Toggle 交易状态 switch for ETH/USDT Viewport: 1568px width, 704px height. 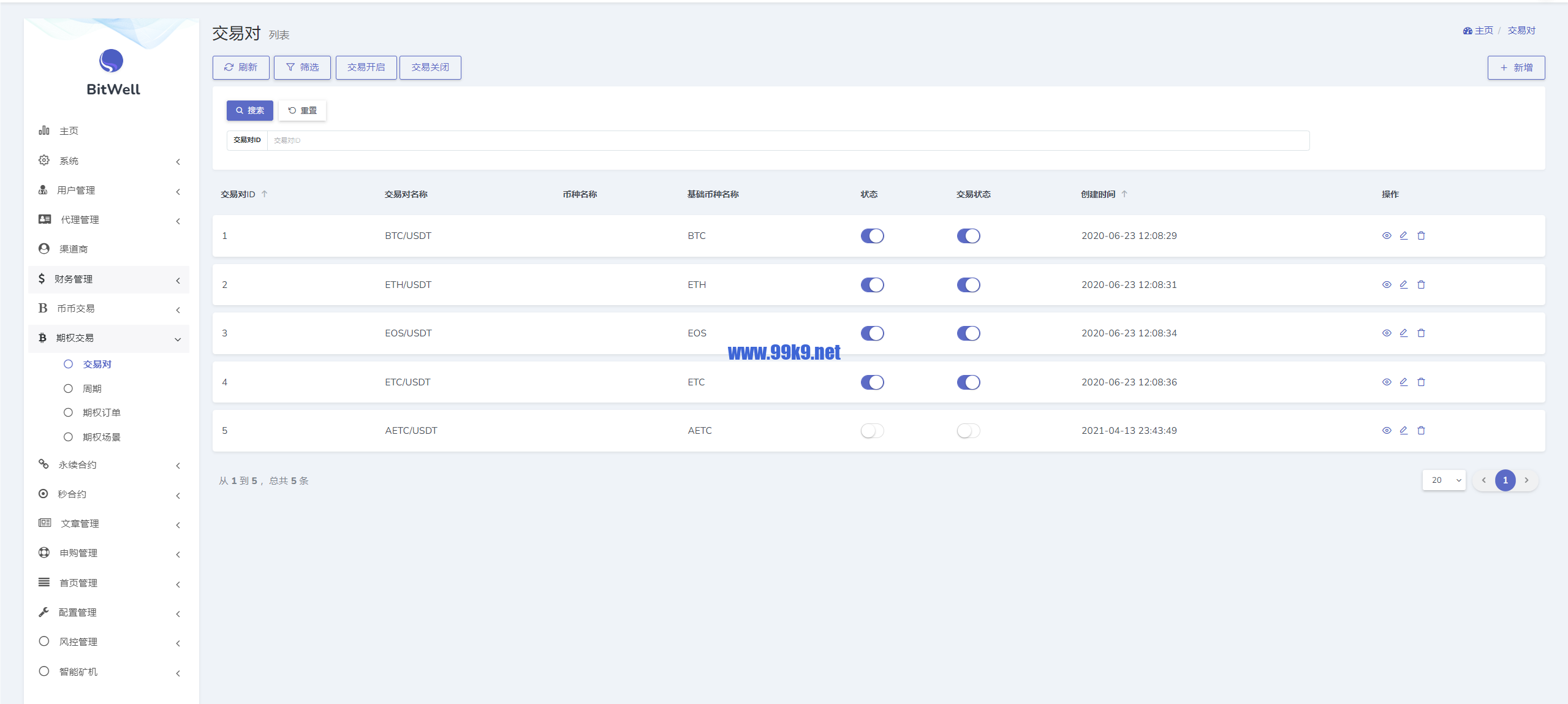pyautogui.click(x=968, y=285)
